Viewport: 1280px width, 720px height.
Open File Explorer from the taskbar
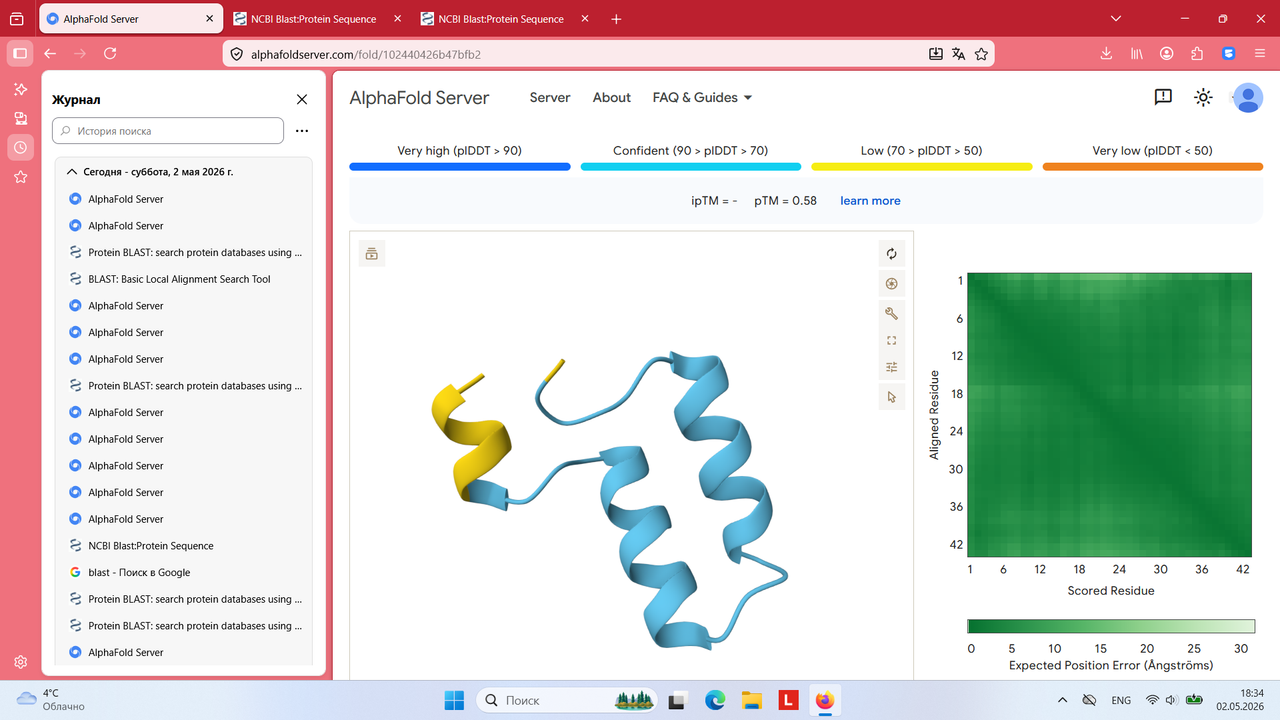(x=751, y=700)
